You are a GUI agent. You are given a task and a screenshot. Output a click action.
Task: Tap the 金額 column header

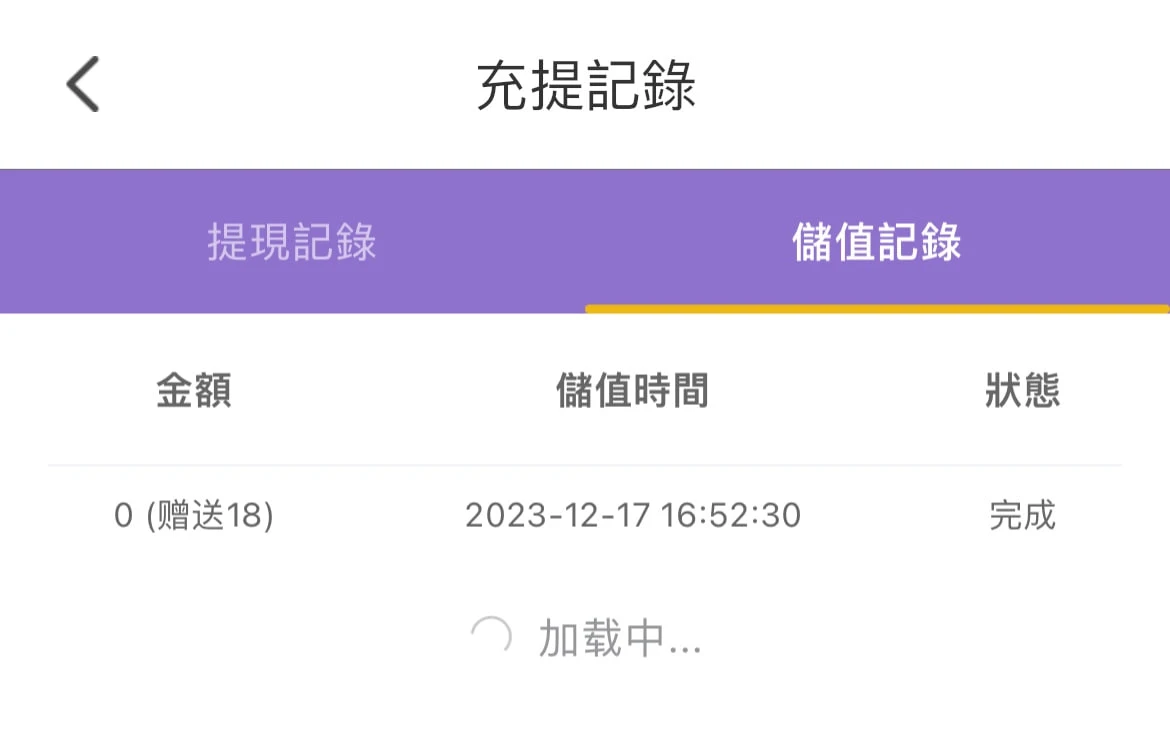pos(193,392)
